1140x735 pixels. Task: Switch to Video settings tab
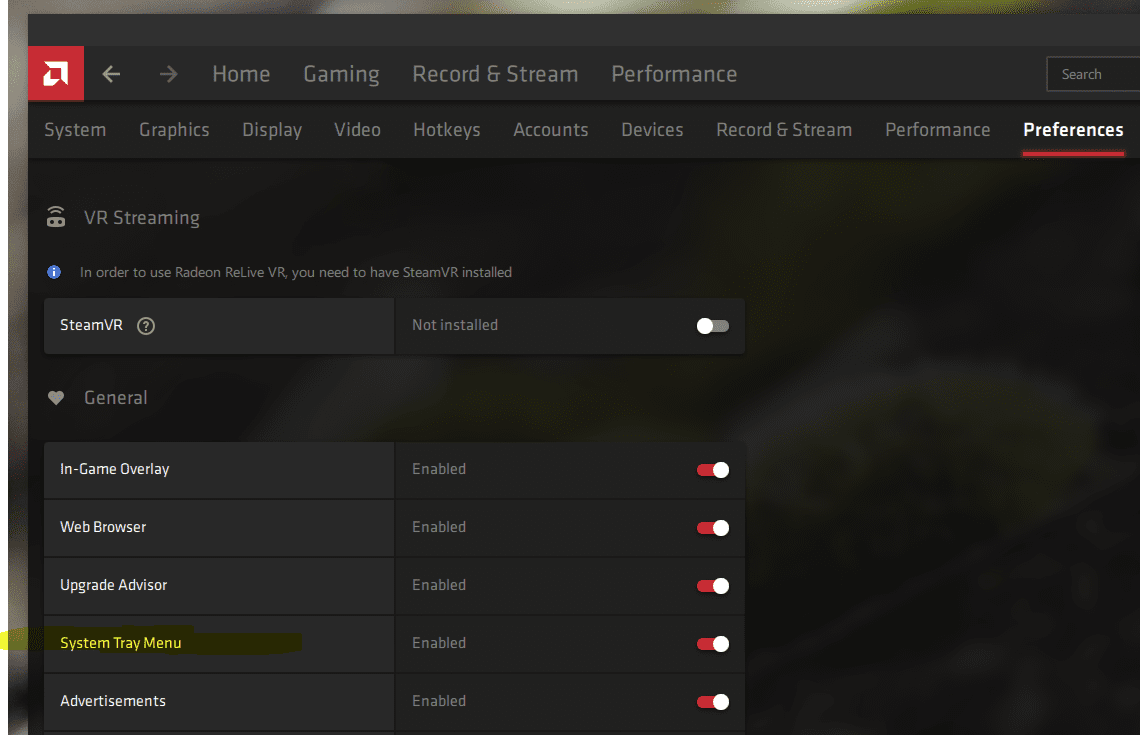[357, 130]
